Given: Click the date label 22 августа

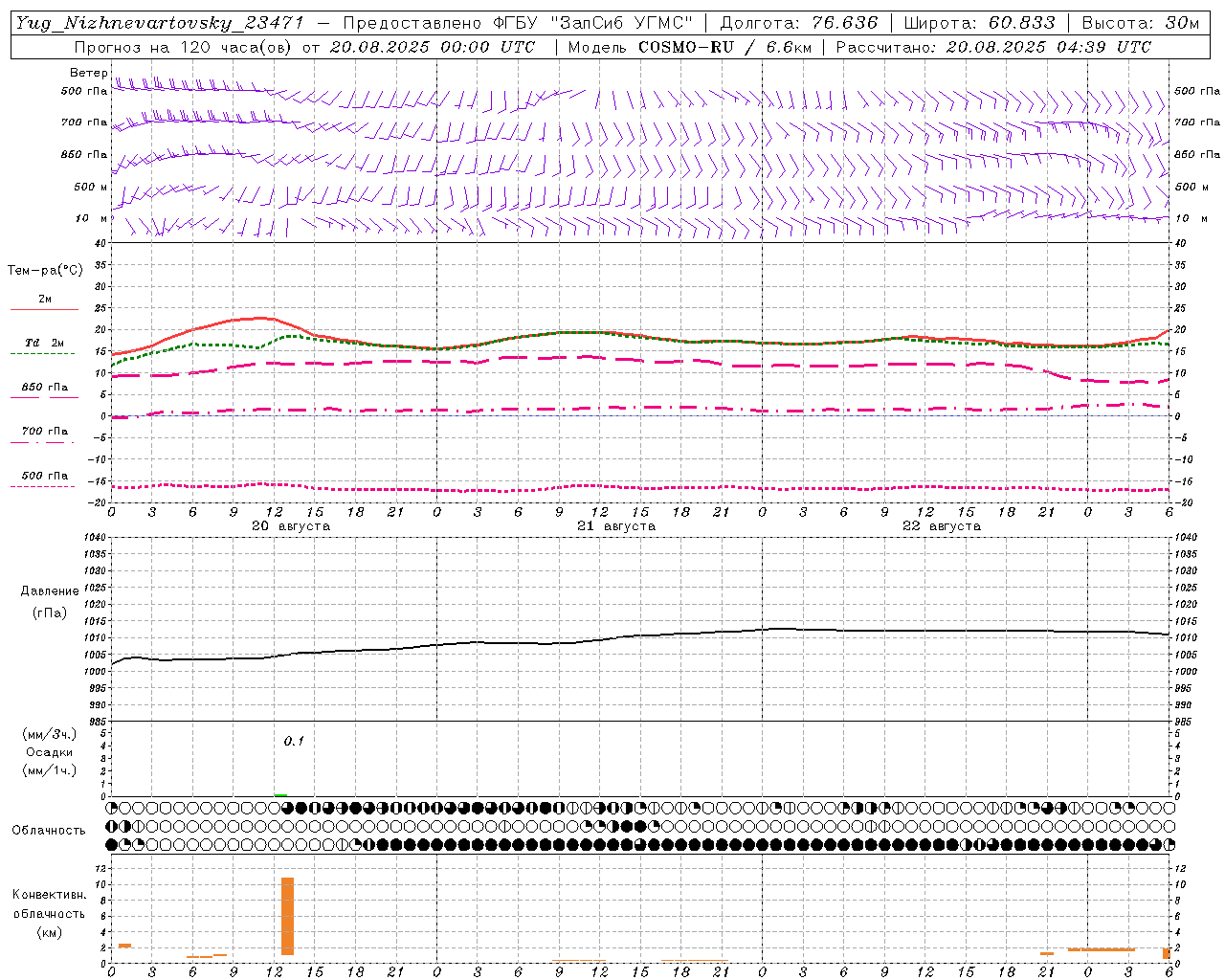Looking at the screenshot, I should [942, 526].
